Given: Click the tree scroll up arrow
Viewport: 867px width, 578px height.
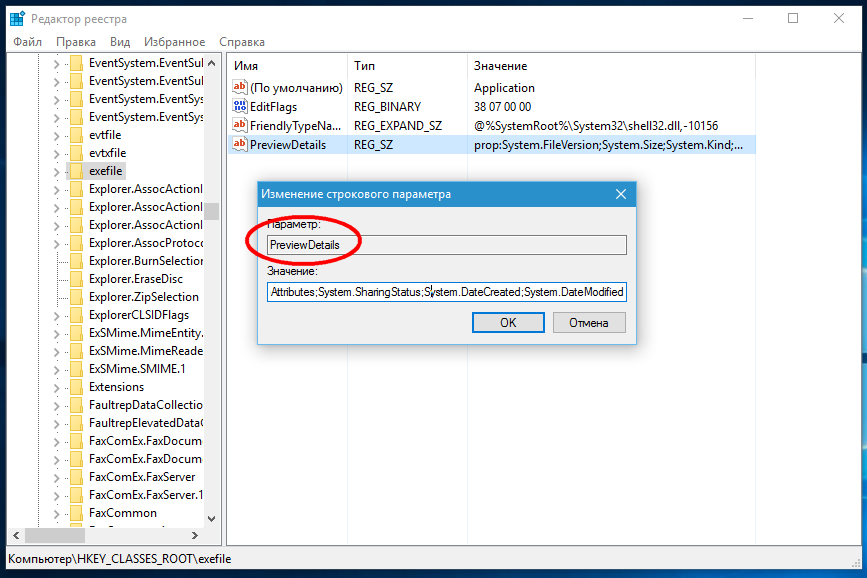Looking at the screenshot, I should tap(212, 63).
